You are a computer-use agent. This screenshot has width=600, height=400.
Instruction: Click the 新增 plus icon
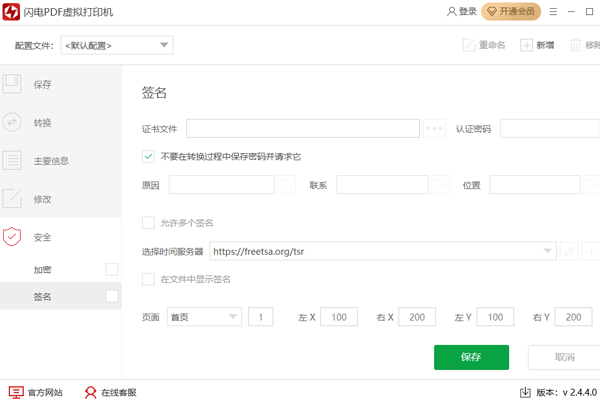coord(527,45)
